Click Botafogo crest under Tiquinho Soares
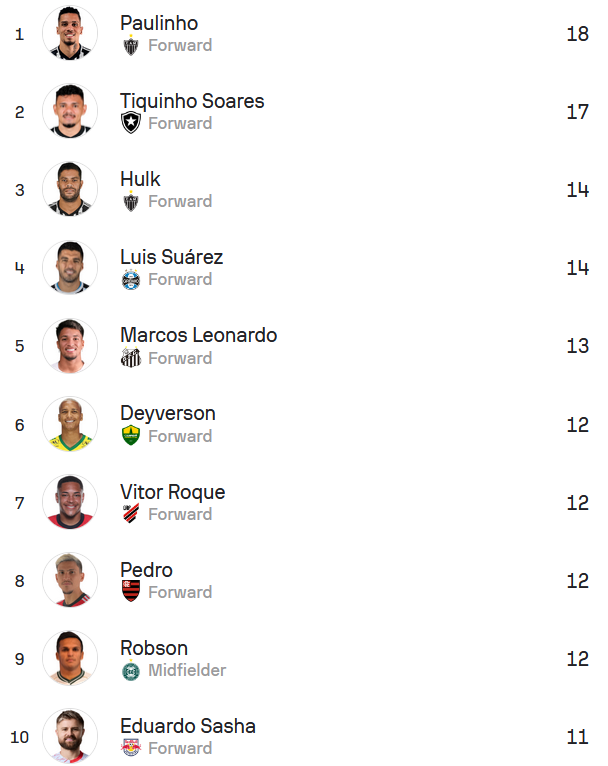The height and width of the screenshot is (766, 608). click(131, 124)
